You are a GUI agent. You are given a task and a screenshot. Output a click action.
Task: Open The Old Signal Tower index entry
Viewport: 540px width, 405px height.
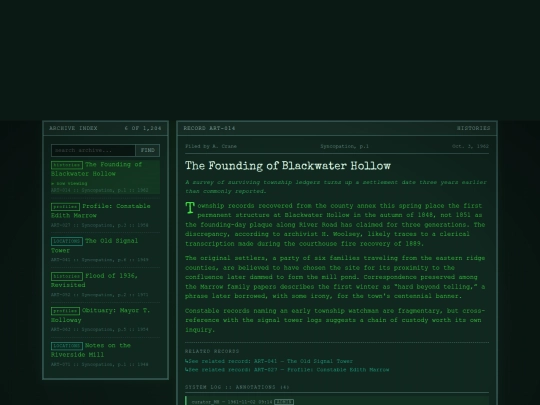point(105,250)
